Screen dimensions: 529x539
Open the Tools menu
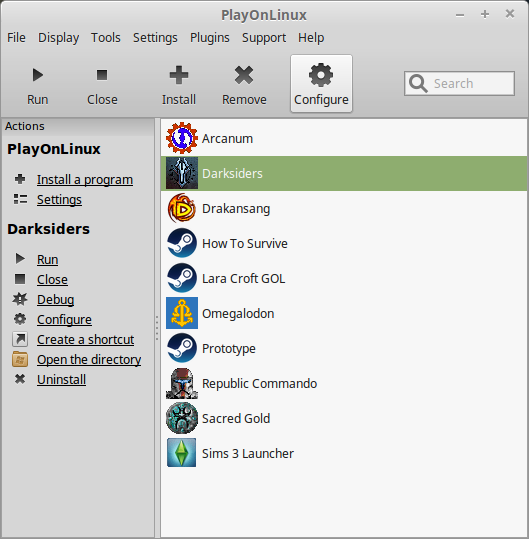[x=106, y=37]
